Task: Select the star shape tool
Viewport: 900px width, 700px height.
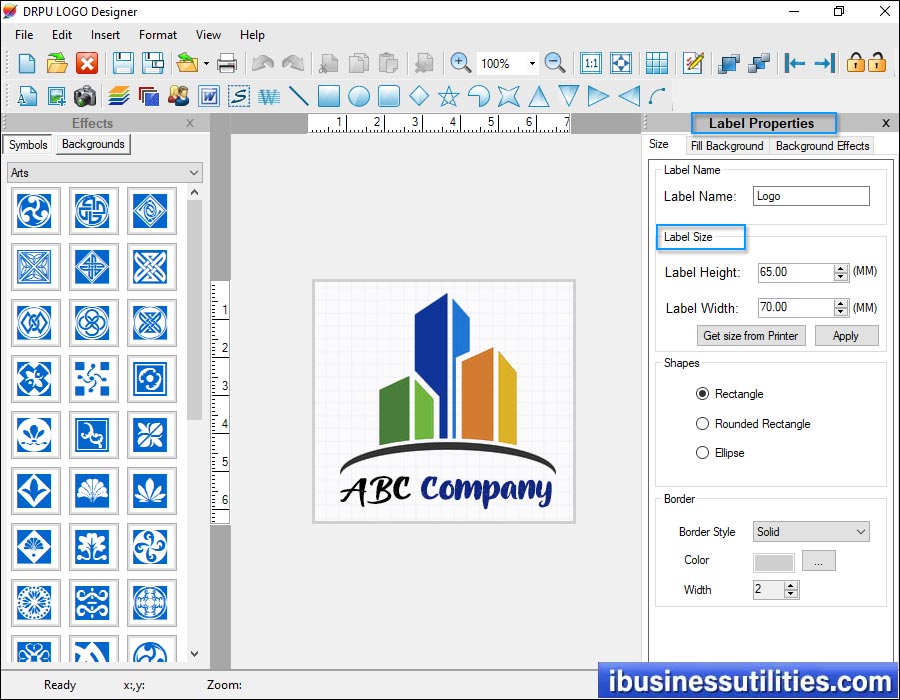Action: coord(448,96)
